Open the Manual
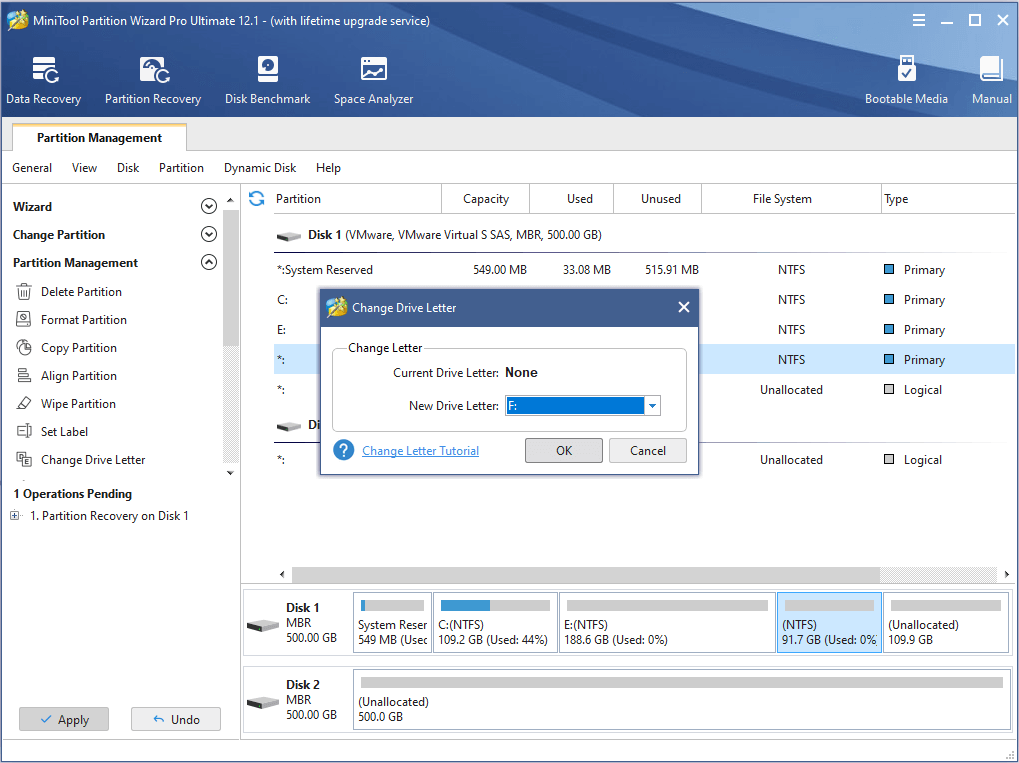Screen dimensions: 1019x763 (x=992, y=81)
